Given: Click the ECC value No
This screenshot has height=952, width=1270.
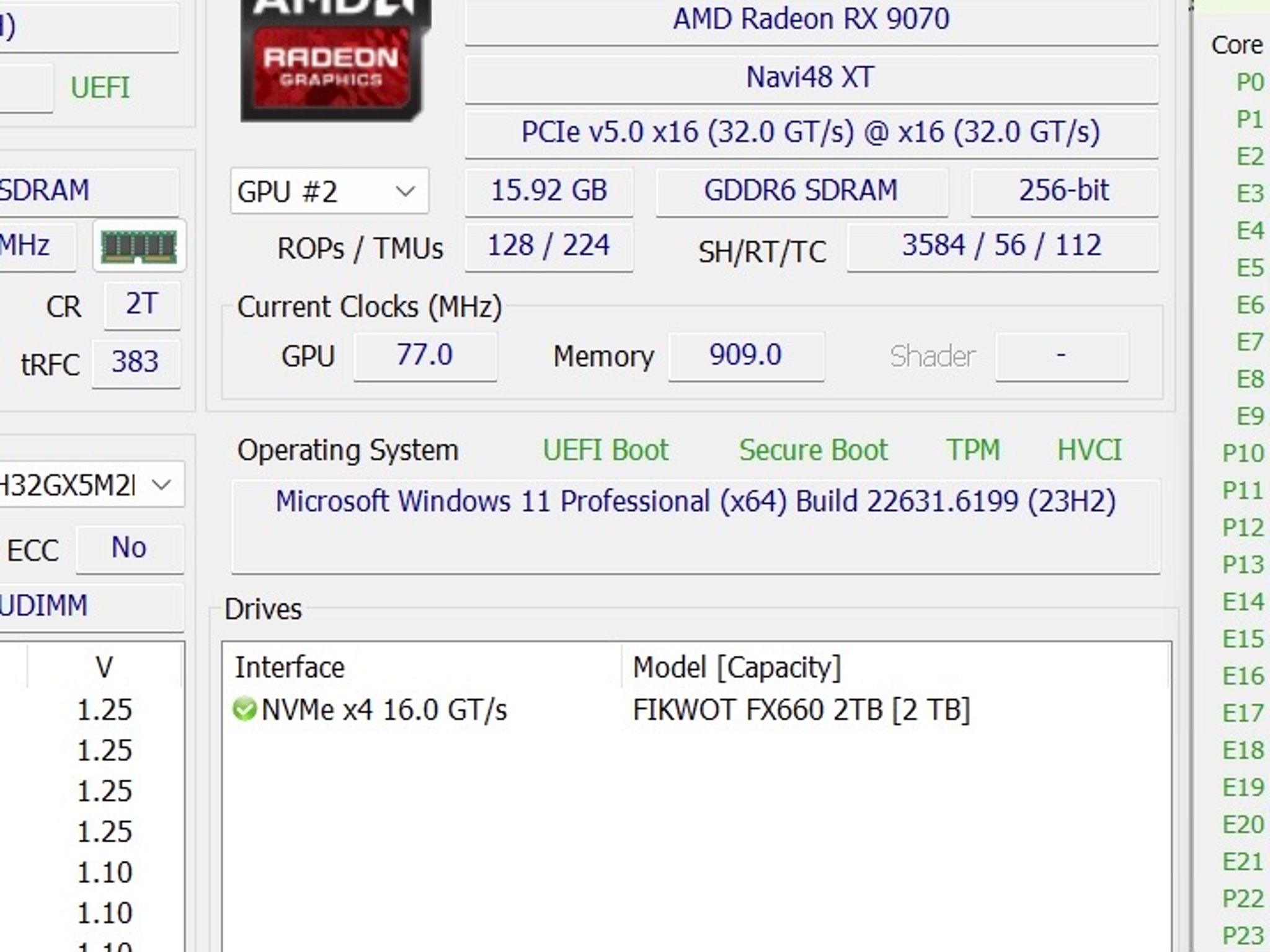Looking at the screenshot, I should (130, 549).
